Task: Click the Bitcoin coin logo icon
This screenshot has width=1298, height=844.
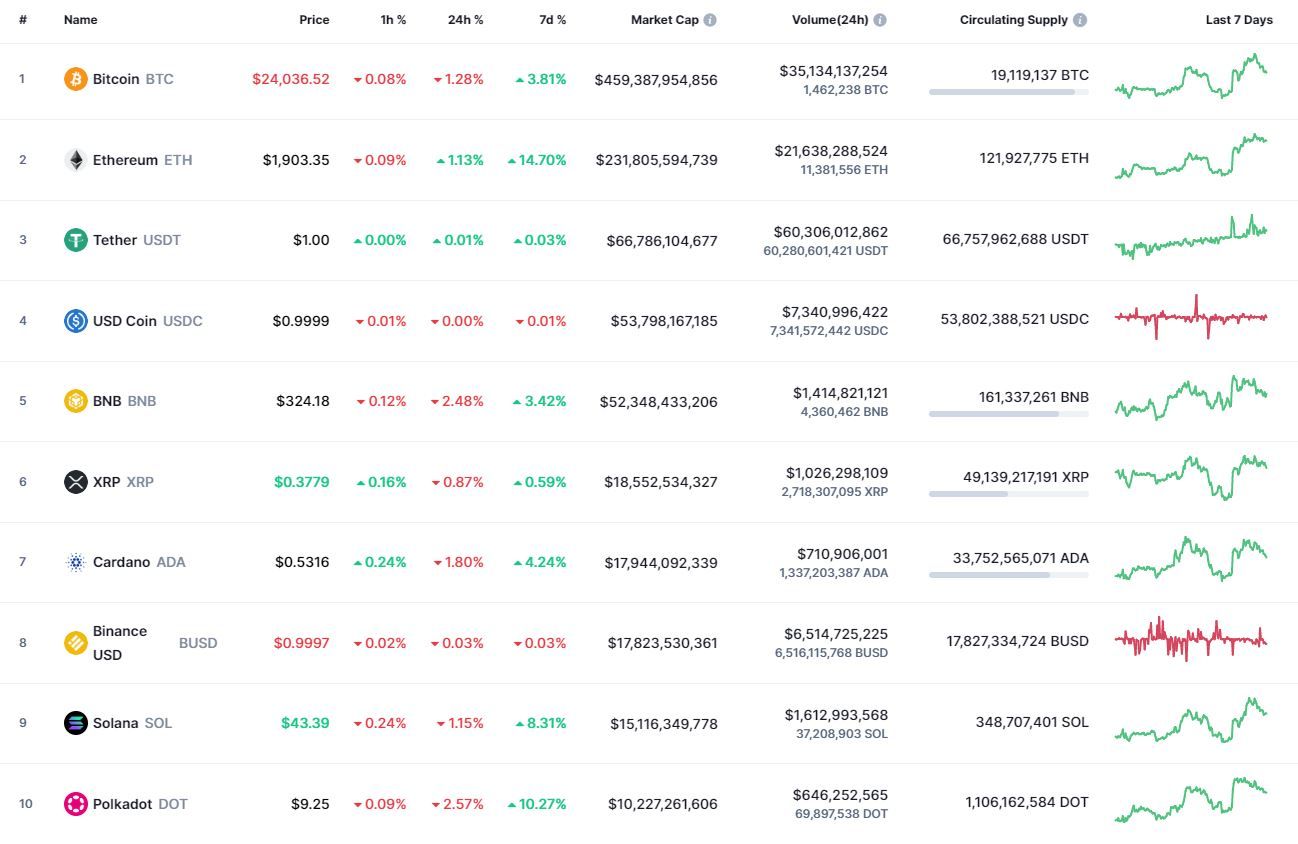Action: pyautogui.click(x=76, y=79)
